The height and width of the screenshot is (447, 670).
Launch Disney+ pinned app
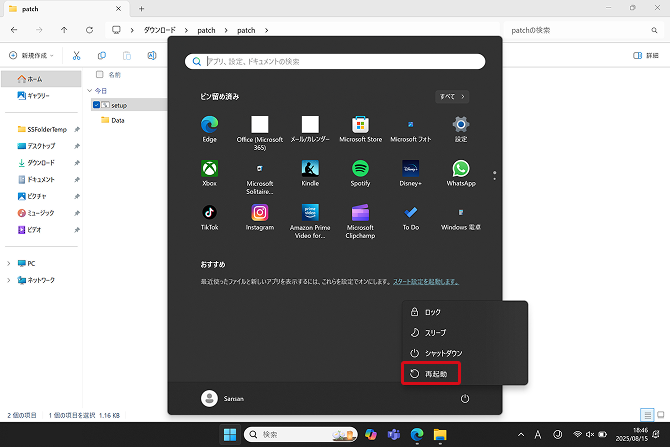coord(411,173)
